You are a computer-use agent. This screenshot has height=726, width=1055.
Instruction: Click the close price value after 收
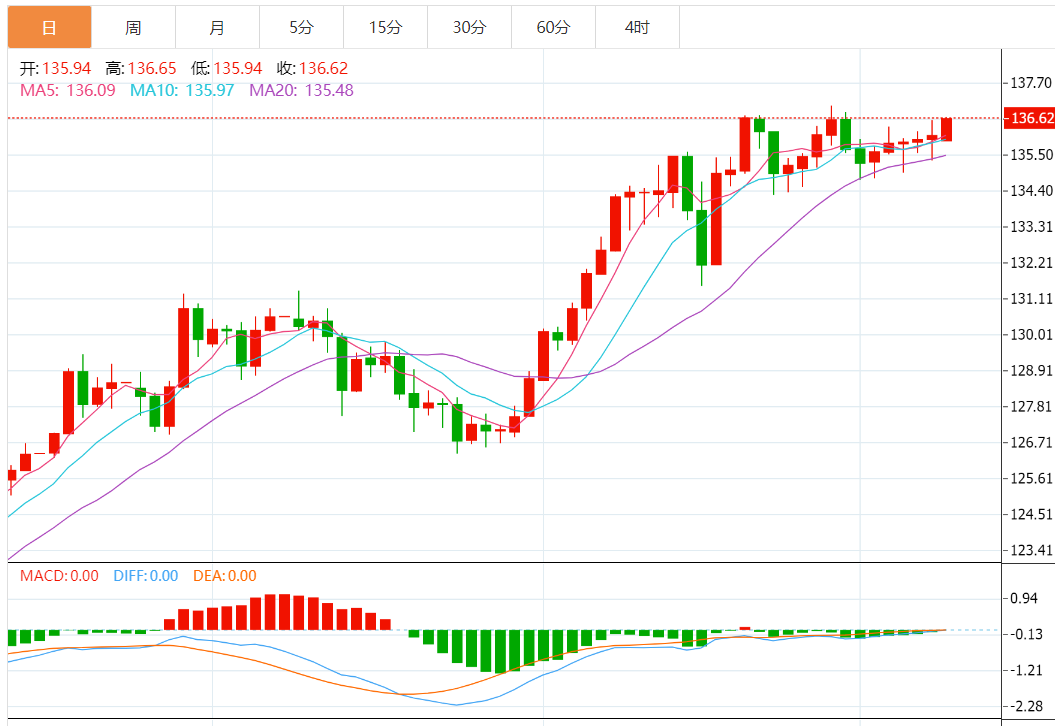point(324,69)
